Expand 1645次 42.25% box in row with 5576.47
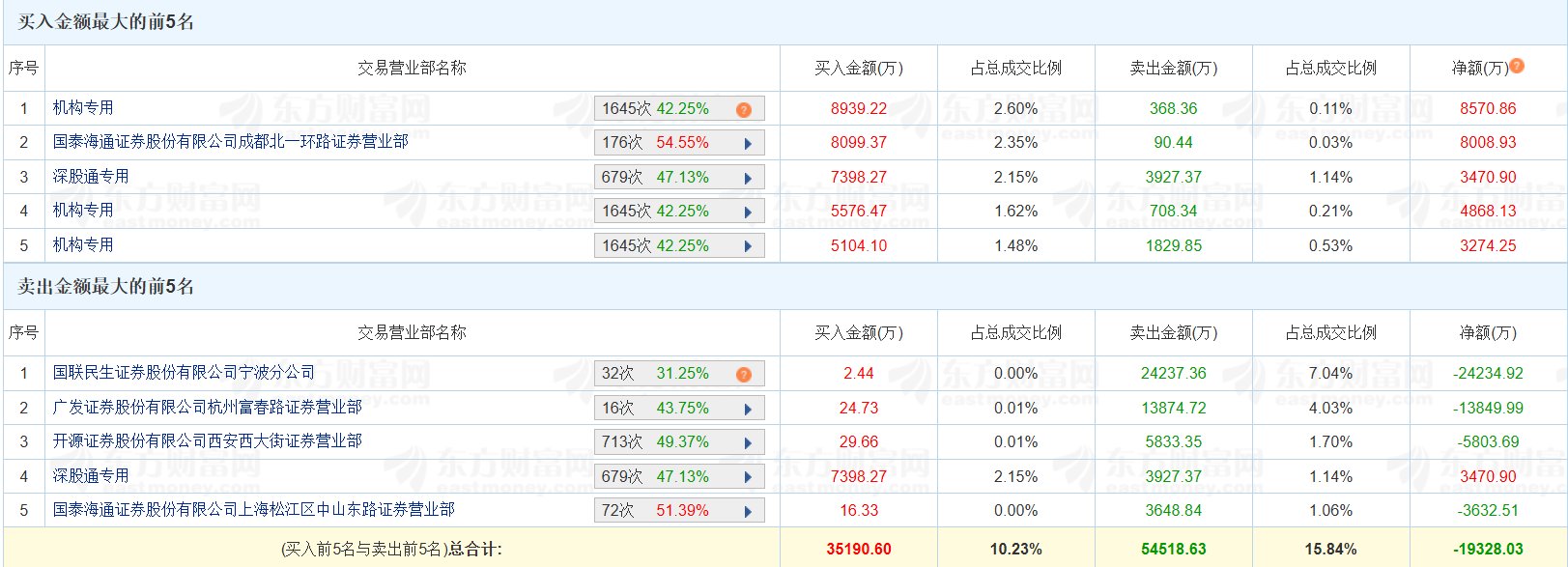1568x567 pixels. pos(748,213)
